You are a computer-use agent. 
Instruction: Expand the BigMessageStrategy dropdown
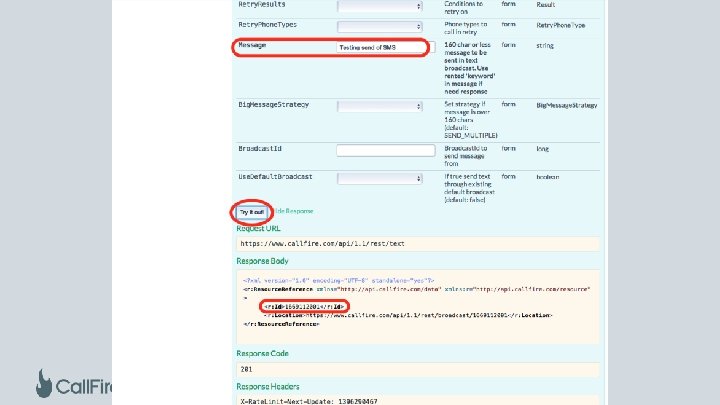pyautogui.click(x=379, y=106)
